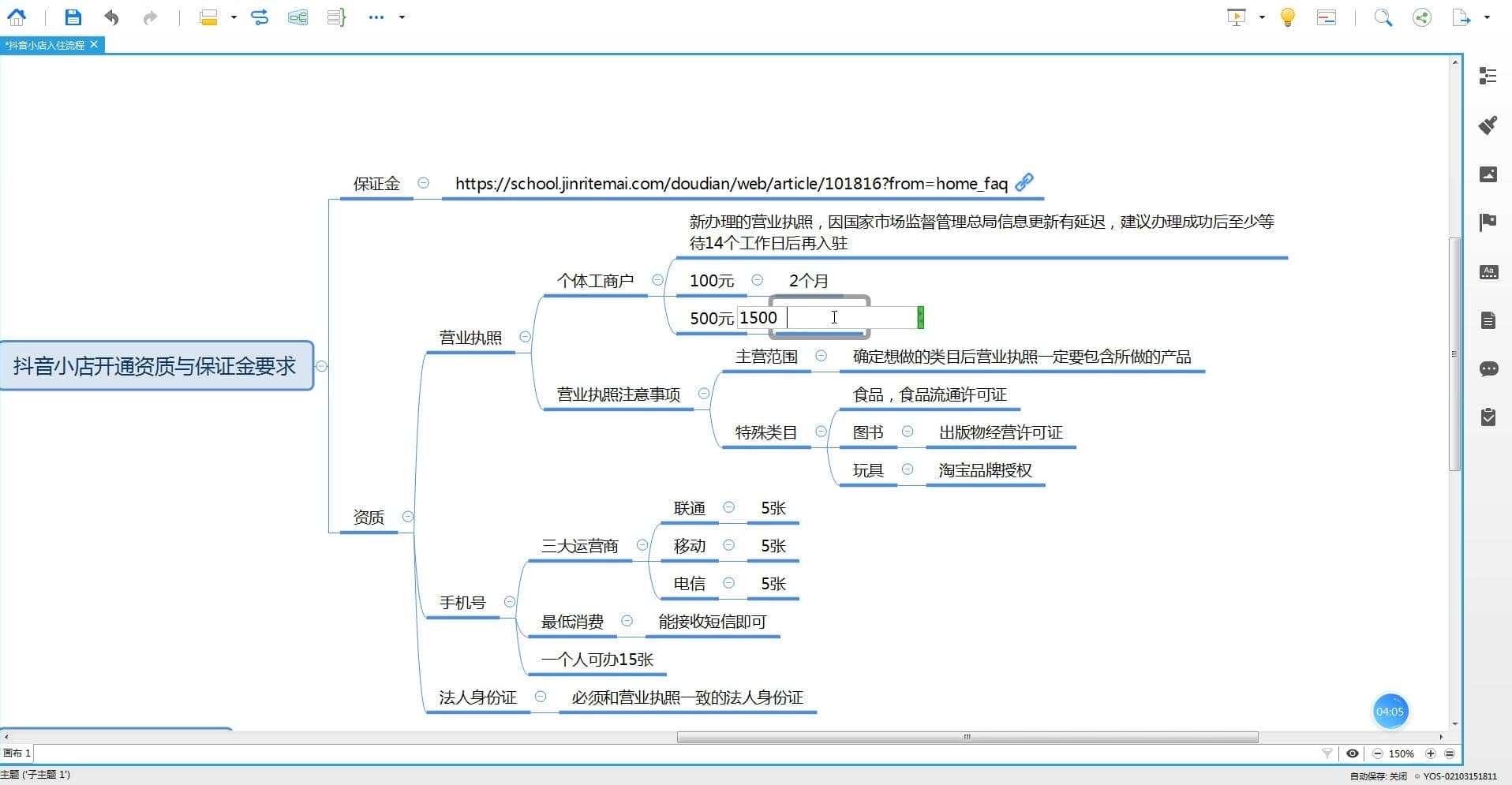Collapse the 图书 node
The width and height of the screenshot is (1512, 785).
tap(908, 432)
